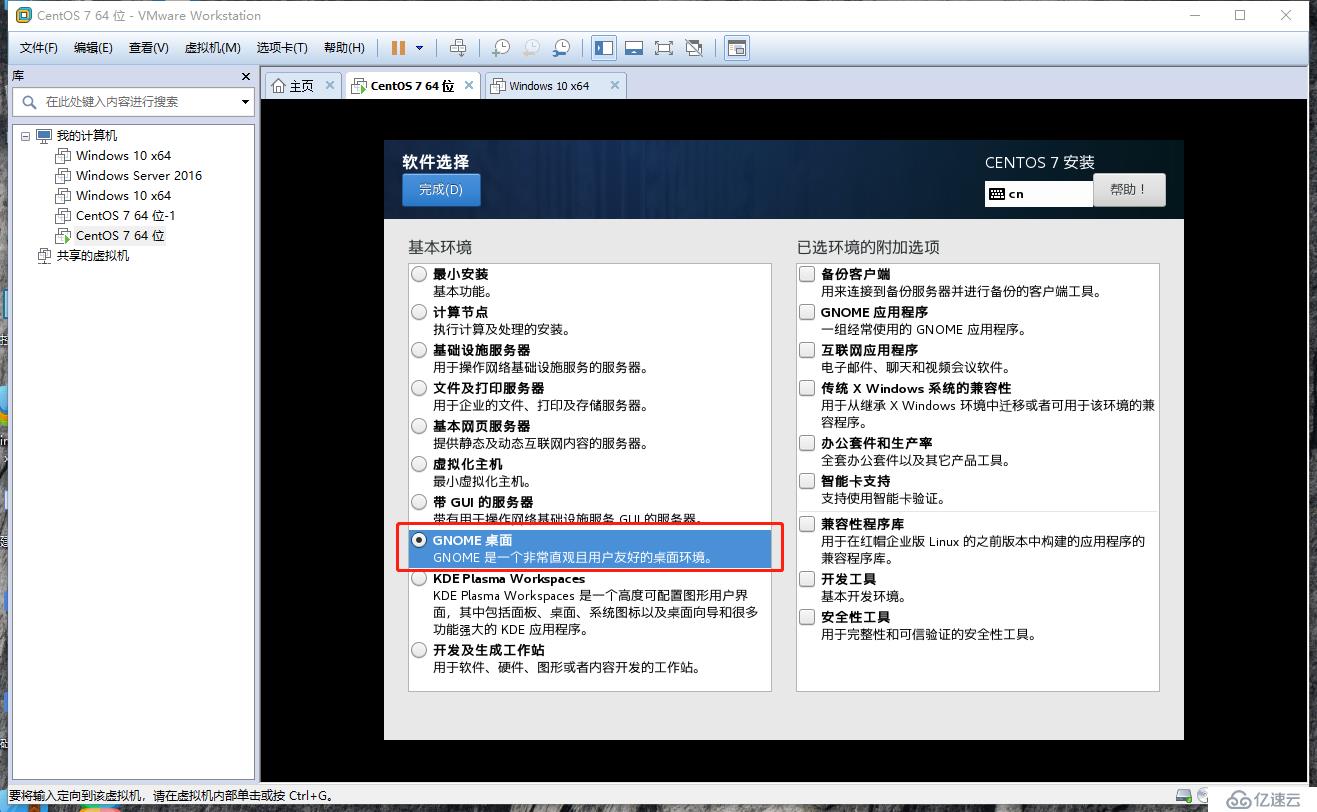This screenshot has width=1317, height=812.
Task: Open the 帮助(H) menu
Action: coord(344,47)
